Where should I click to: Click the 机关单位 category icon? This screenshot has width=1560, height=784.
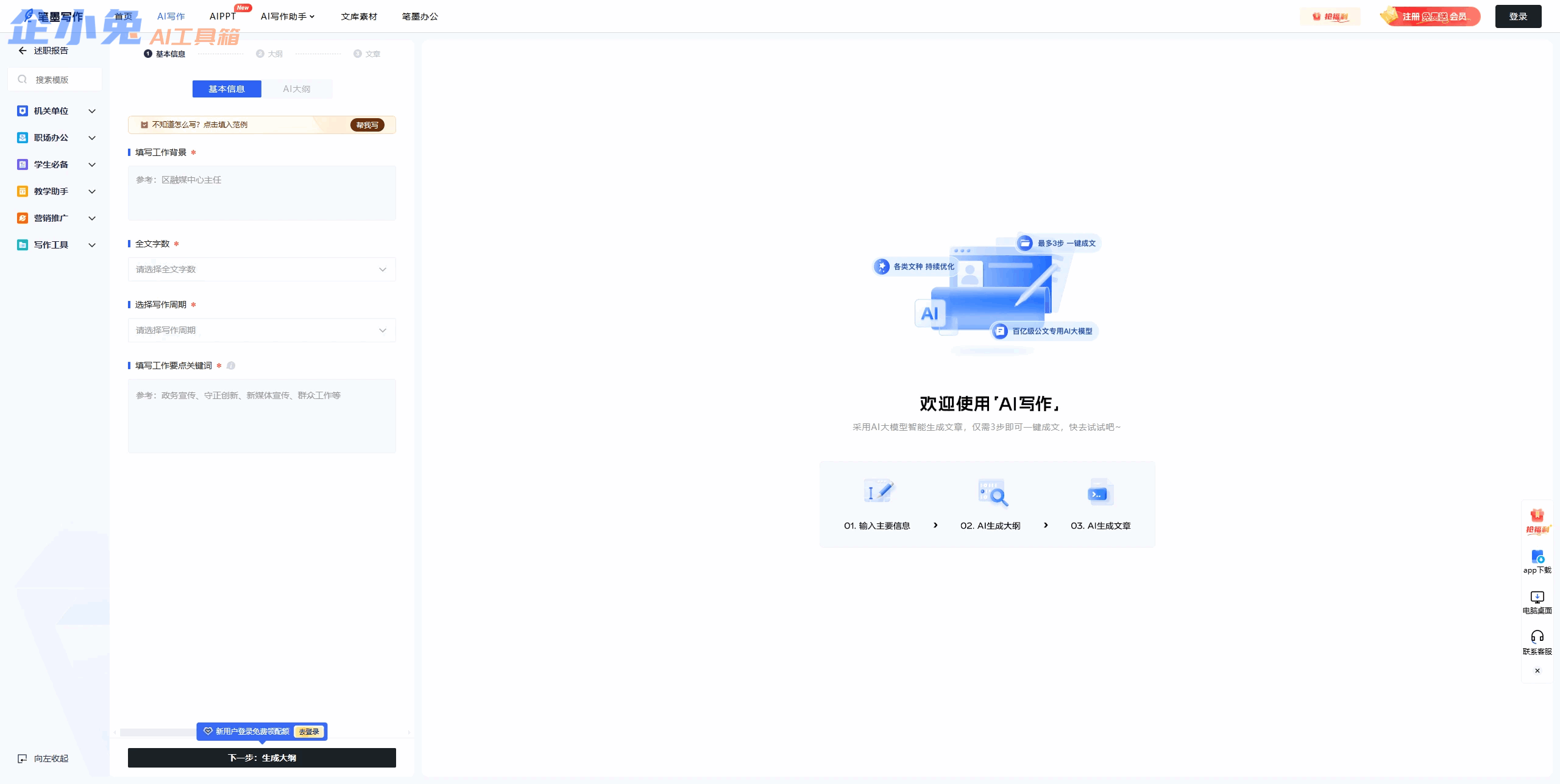point(23,111)
